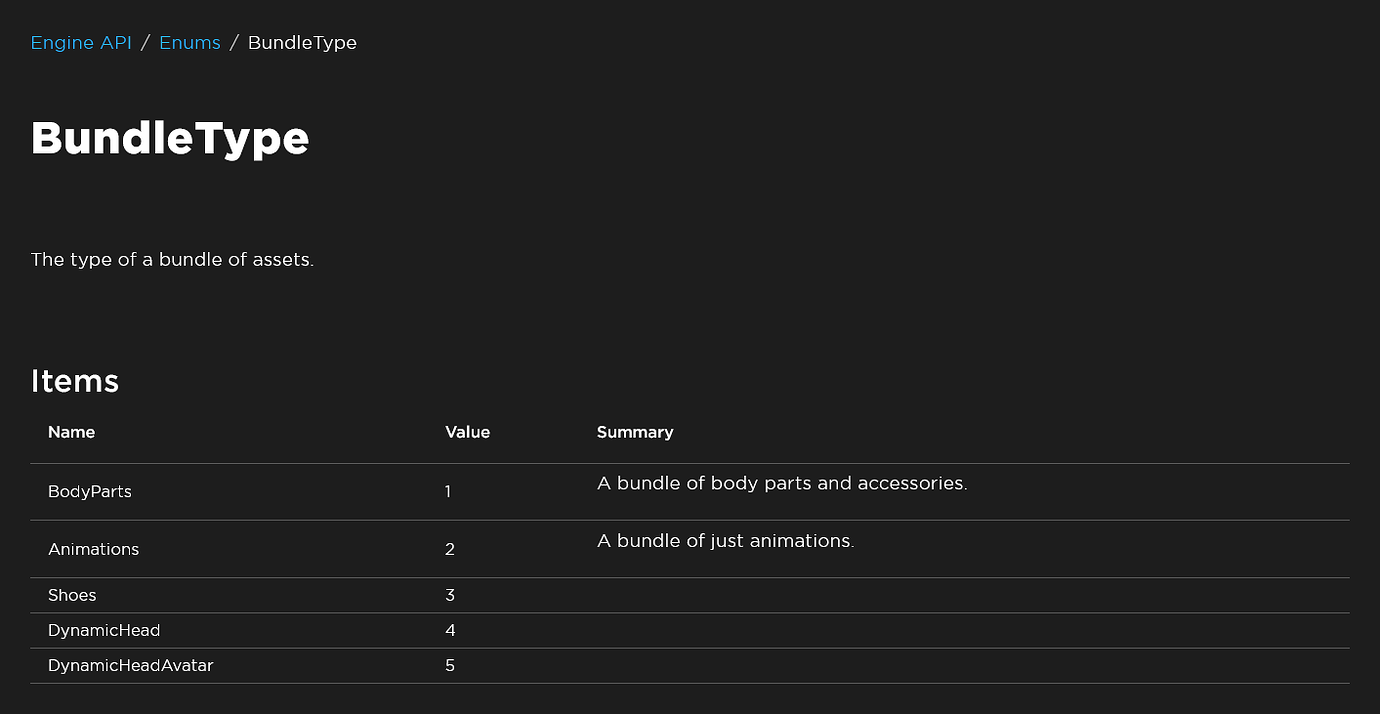Click the BundleType breadcrumb text
The image size is (1380, 714).
(x=302, y=43)
